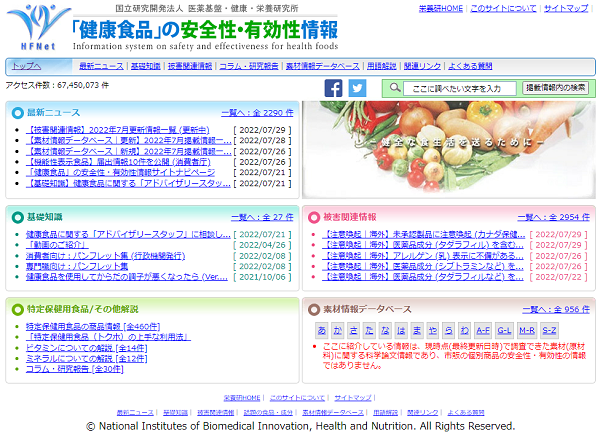Viewport: 600px width, 432px height.
Task: Select the S-Z index button
Action: [x=549, y=330]
